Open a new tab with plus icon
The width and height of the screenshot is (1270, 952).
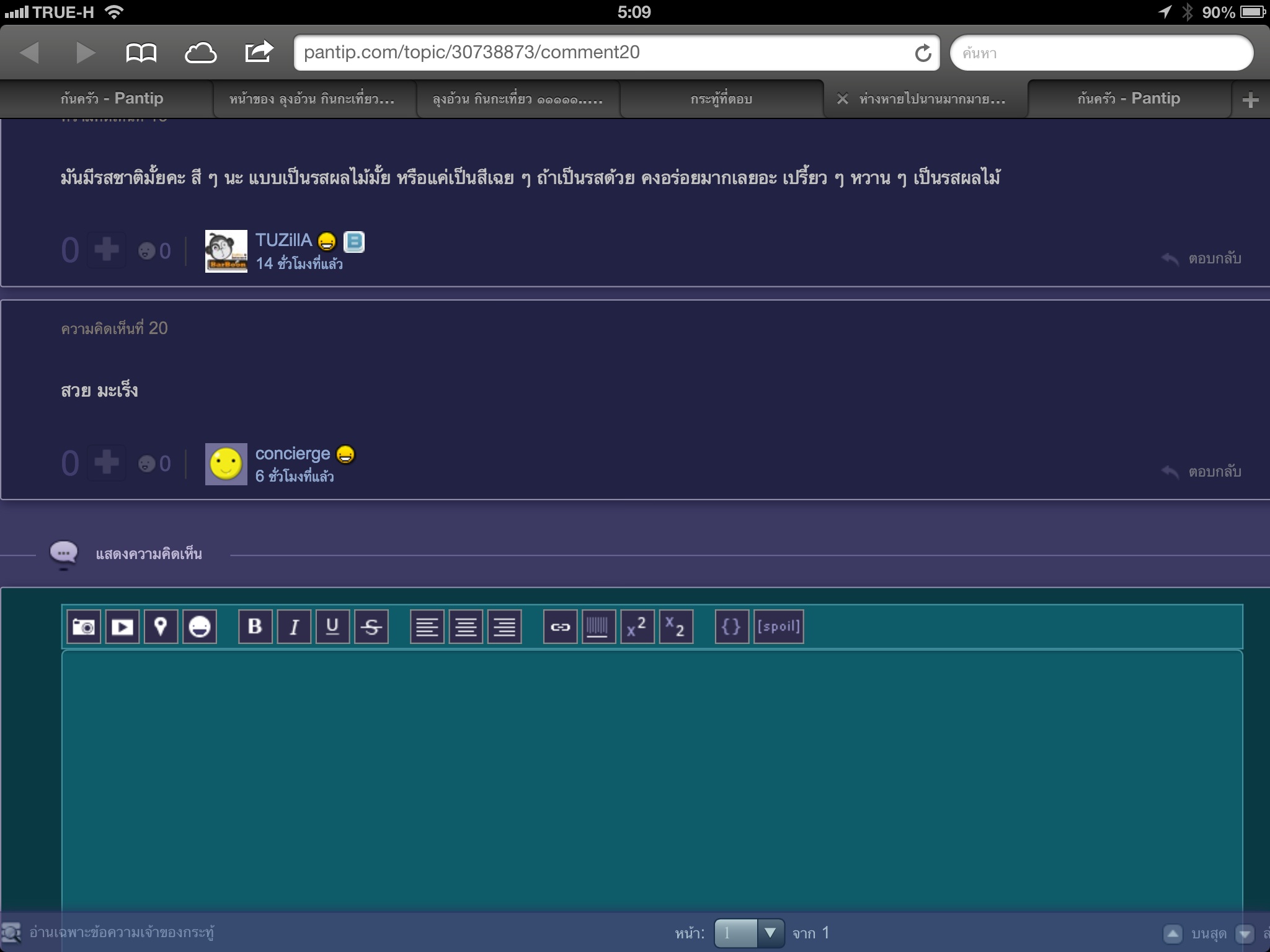coord(1251,100)
